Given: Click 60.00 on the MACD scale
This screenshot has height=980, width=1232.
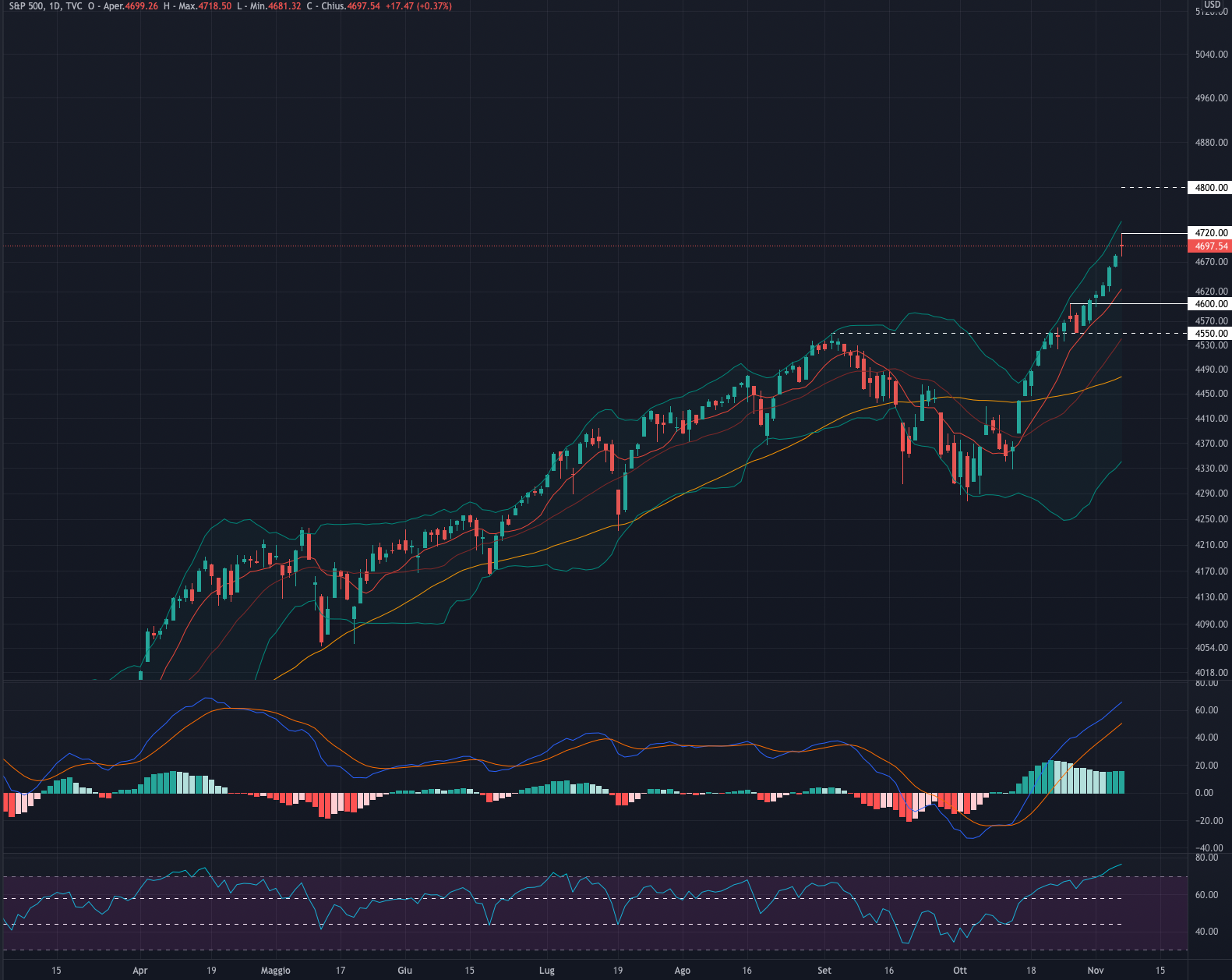Looking at the screenshot, I should pyautogui.click(x=1206, y=710).
